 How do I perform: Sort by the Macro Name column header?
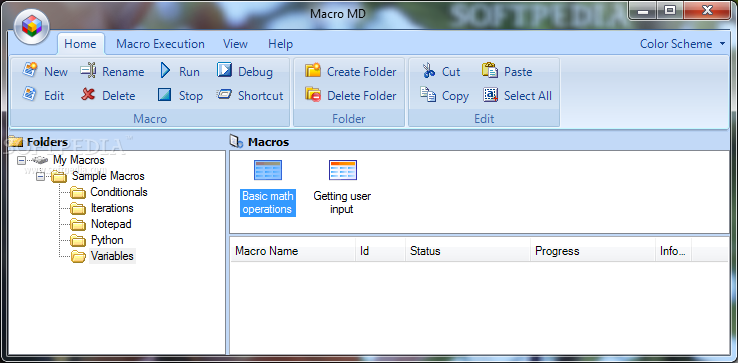click(x=293, y=251)
